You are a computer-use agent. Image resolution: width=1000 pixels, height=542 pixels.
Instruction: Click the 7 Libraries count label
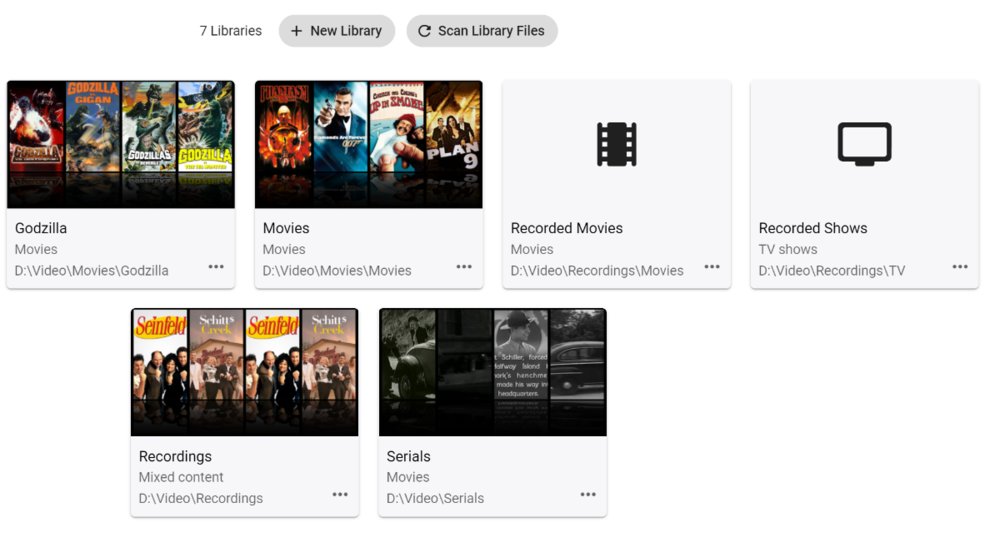click(231, 31)
